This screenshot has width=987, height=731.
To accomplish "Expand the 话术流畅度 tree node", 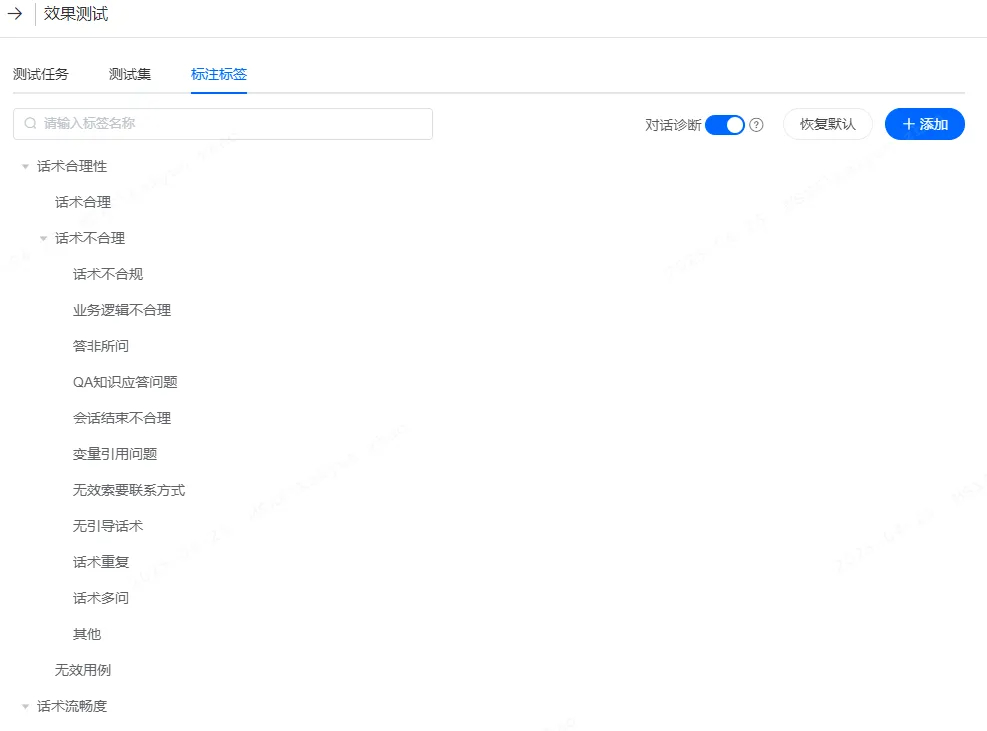I will [x=24, y=706].
